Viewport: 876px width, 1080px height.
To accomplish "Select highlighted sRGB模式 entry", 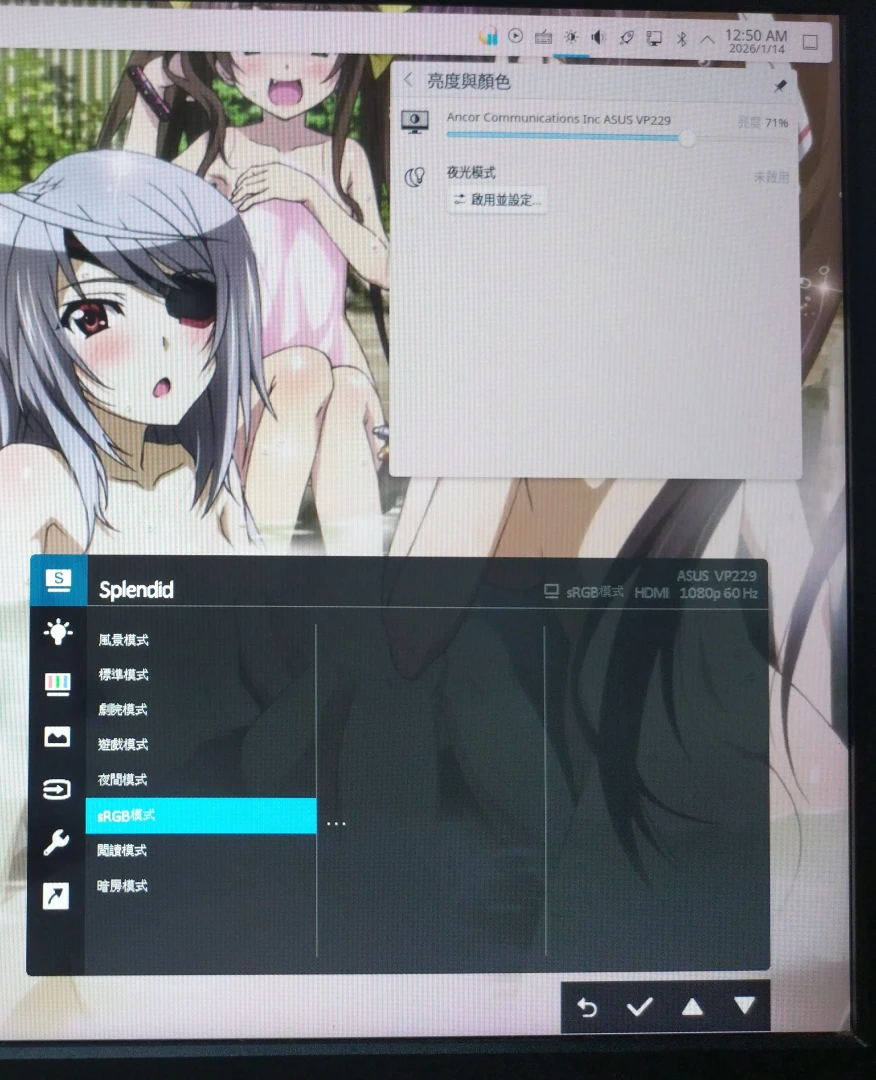I will 200,816.
